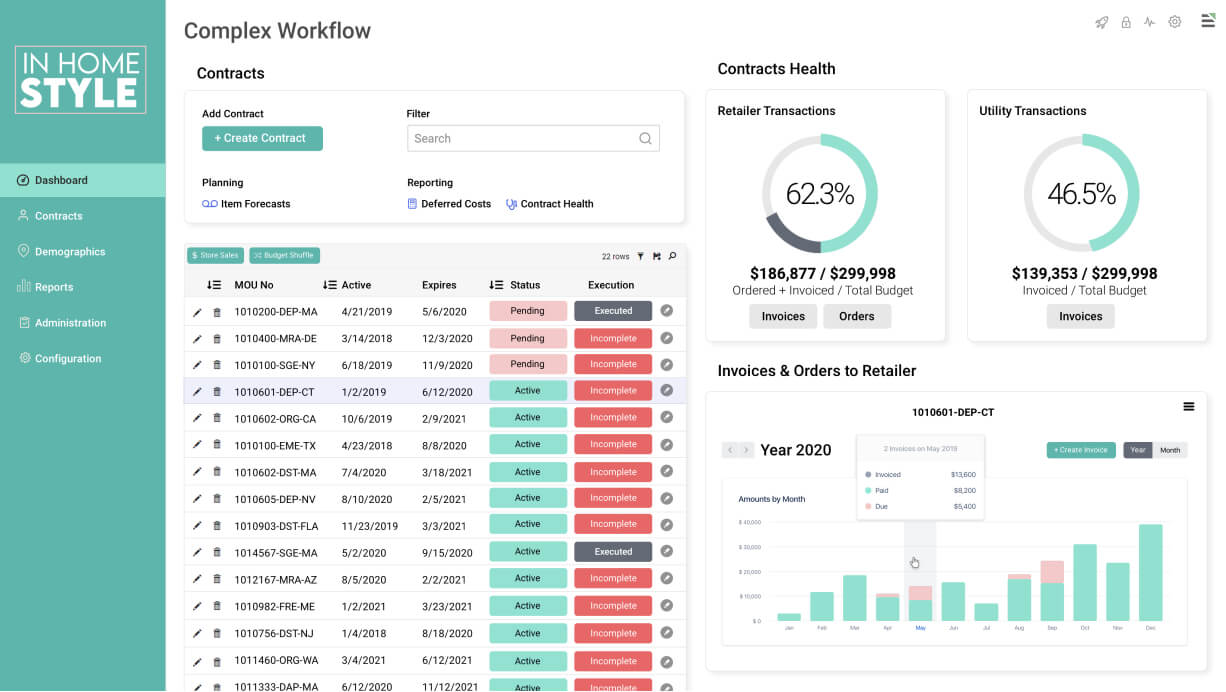Open compass icon for row 1014567-SGE-MA

click(x=667, y=552)
